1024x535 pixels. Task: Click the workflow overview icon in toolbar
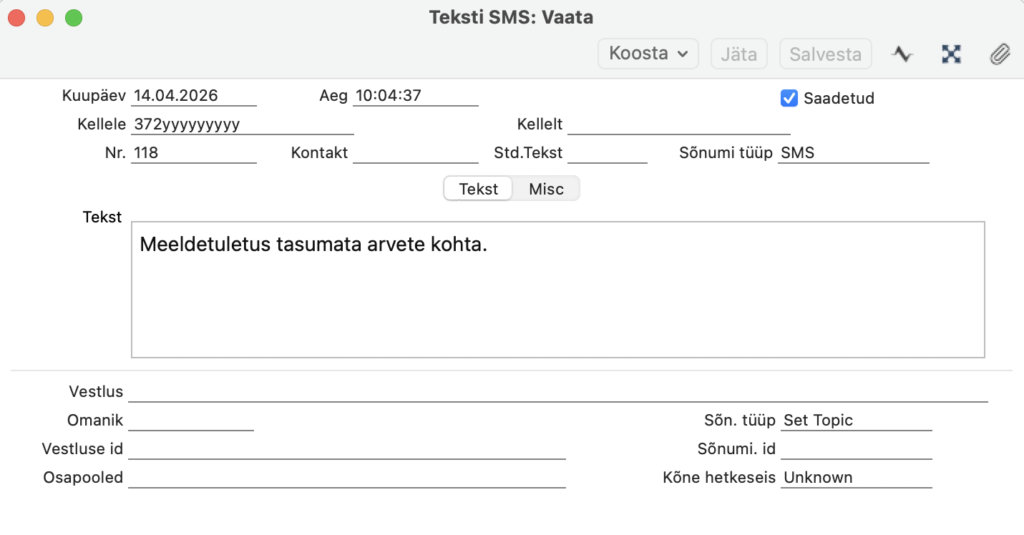tap(951, 54)
